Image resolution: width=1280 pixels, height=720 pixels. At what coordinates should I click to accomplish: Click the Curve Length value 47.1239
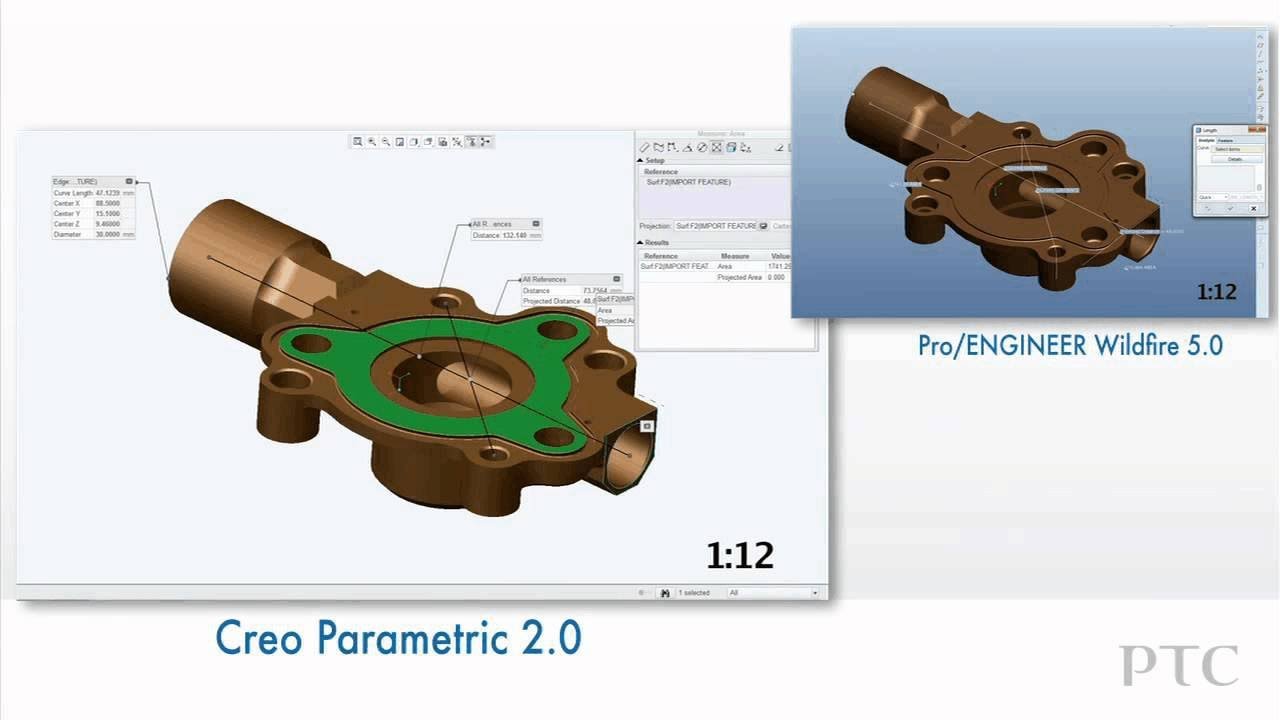(x=107, y=193)
